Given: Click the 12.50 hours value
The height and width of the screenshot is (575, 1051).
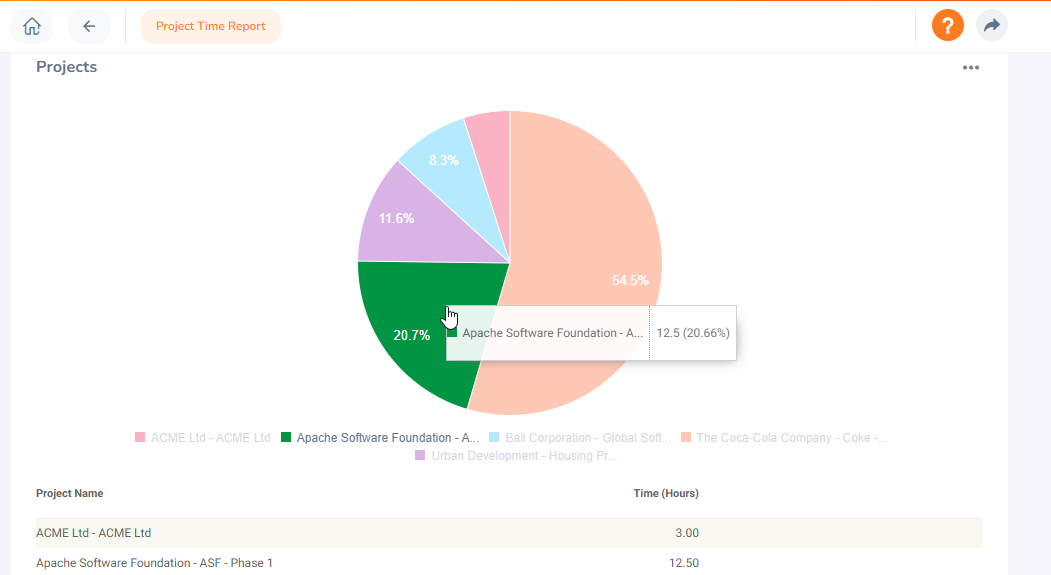Looking at the screenshot, I should point(684,563).
